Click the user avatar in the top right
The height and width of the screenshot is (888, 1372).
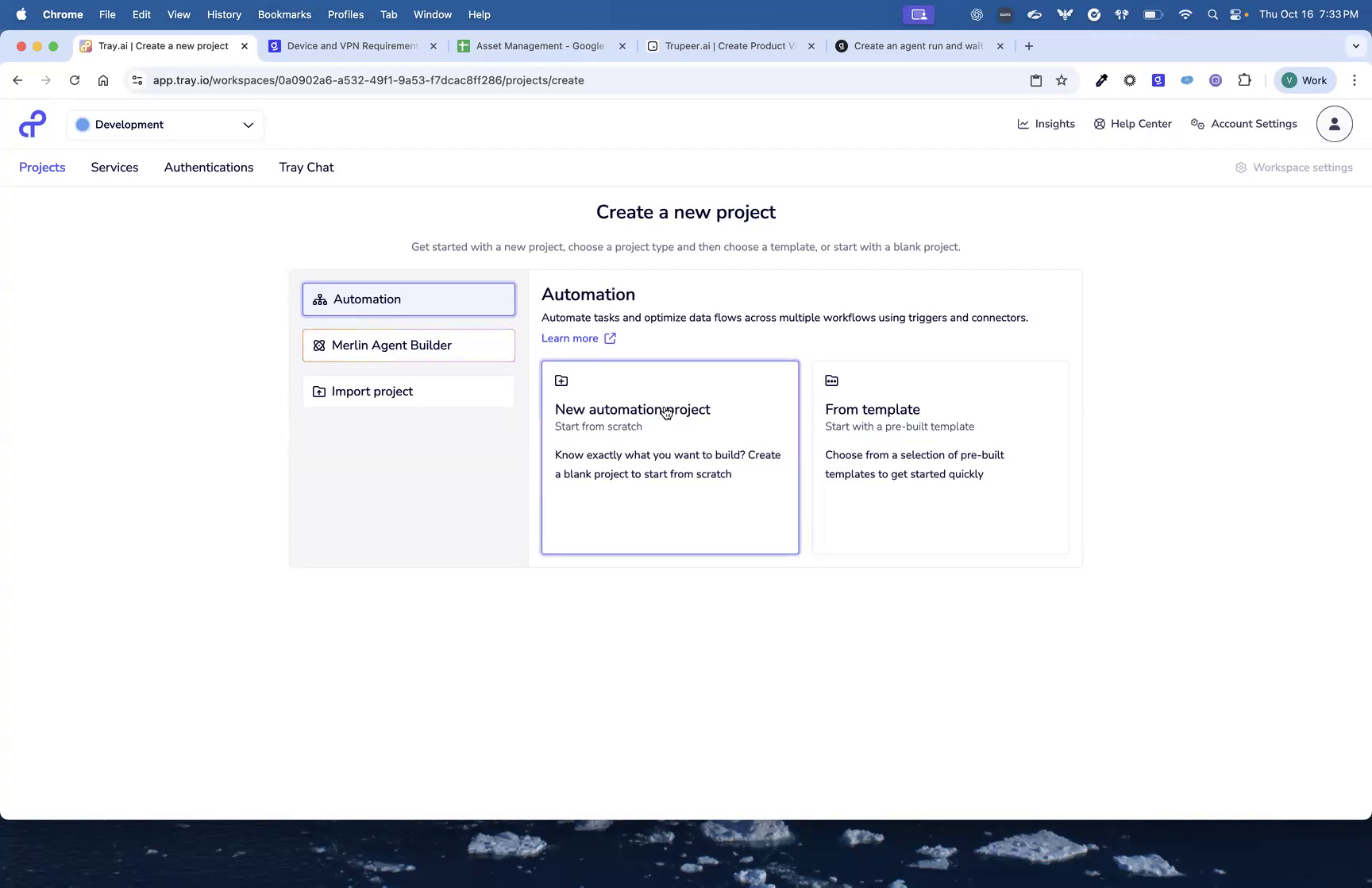(x=1334, y=124)
